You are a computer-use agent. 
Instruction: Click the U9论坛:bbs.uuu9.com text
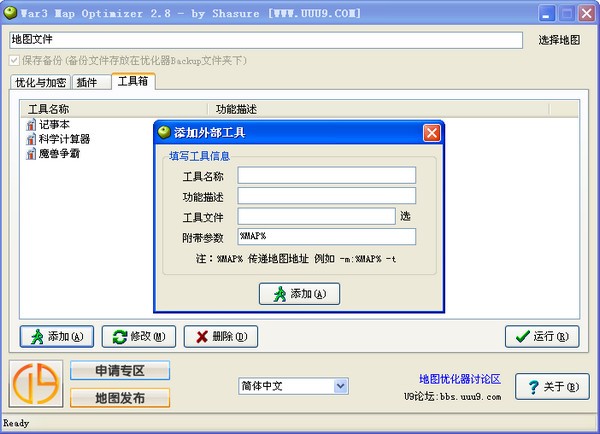click(x=452, y=396)
